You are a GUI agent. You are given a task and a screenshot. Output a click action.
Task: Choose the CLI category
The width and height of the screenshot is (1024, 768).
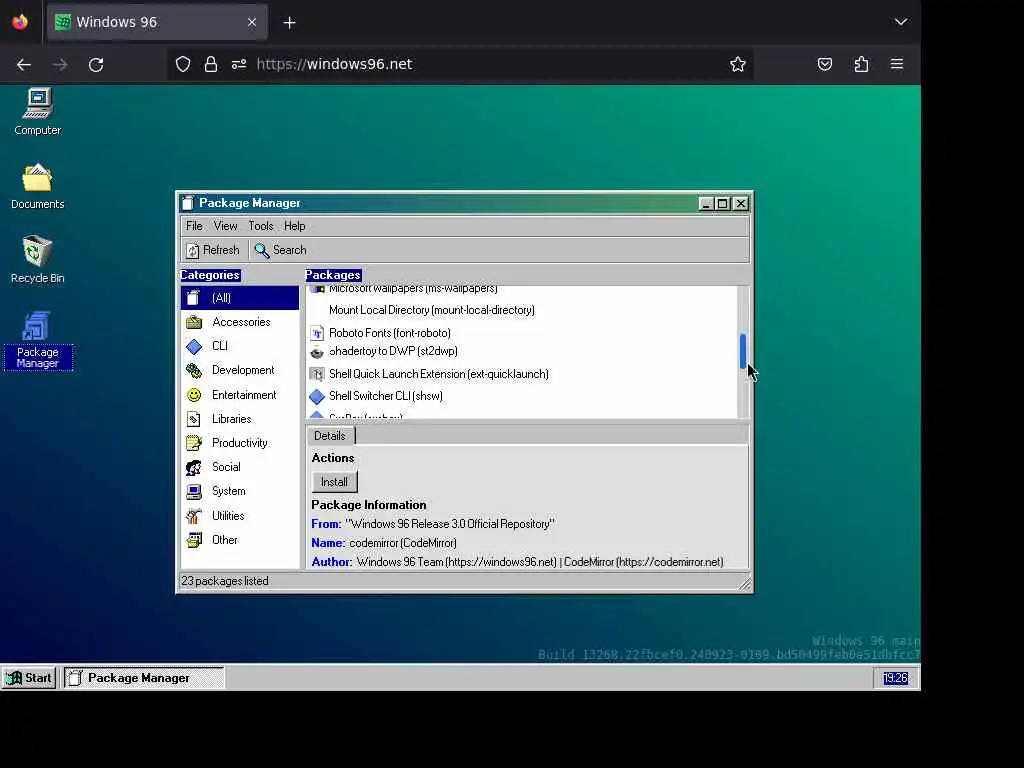click(x=240, y=346)
